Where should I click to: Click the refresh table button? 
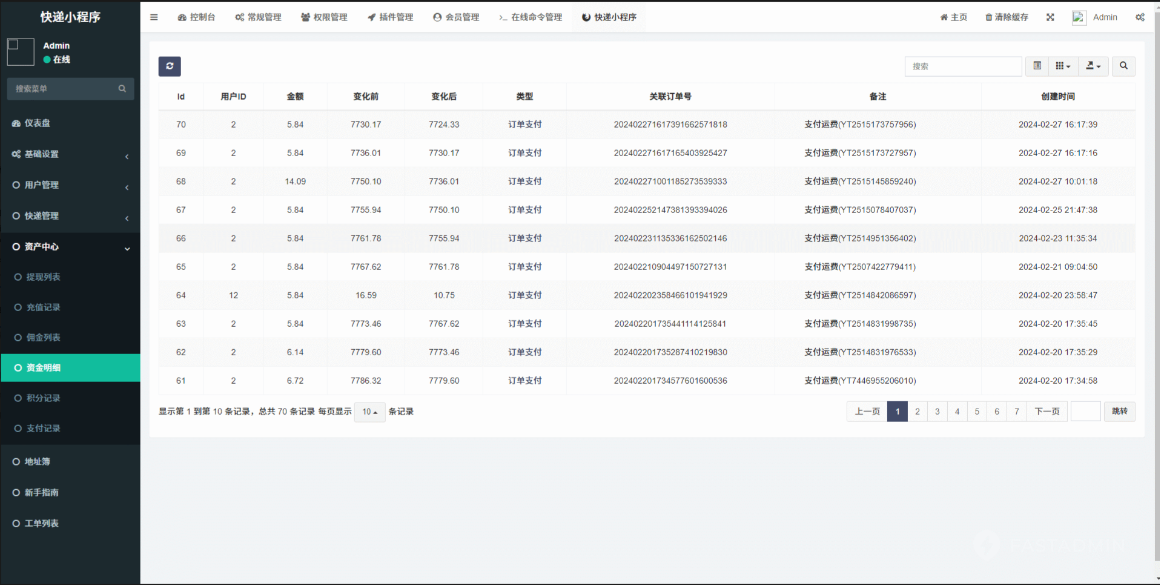[169, 66]
